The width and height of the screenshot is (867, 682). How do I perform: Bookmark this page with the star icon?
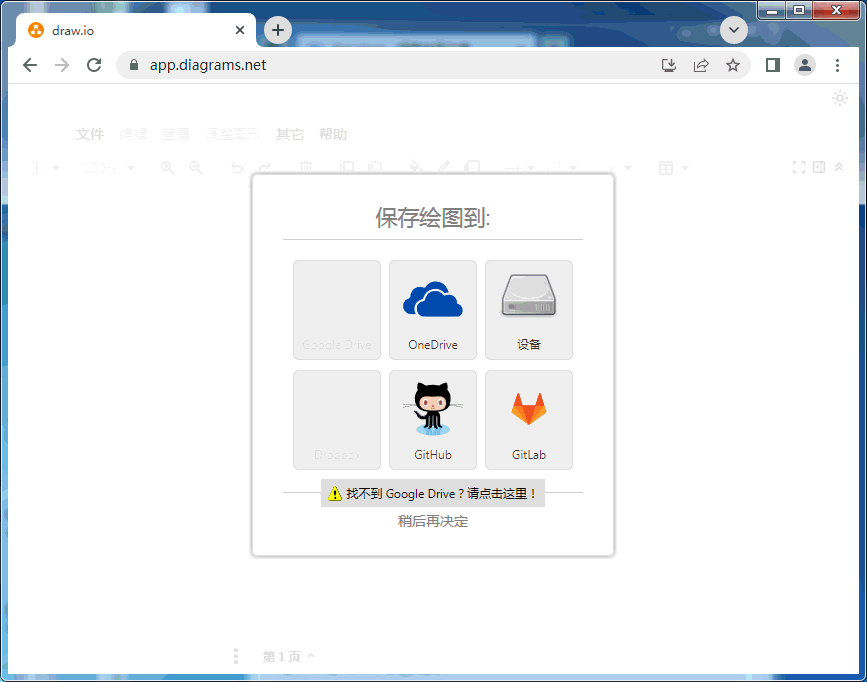click(x=733, y=65)
